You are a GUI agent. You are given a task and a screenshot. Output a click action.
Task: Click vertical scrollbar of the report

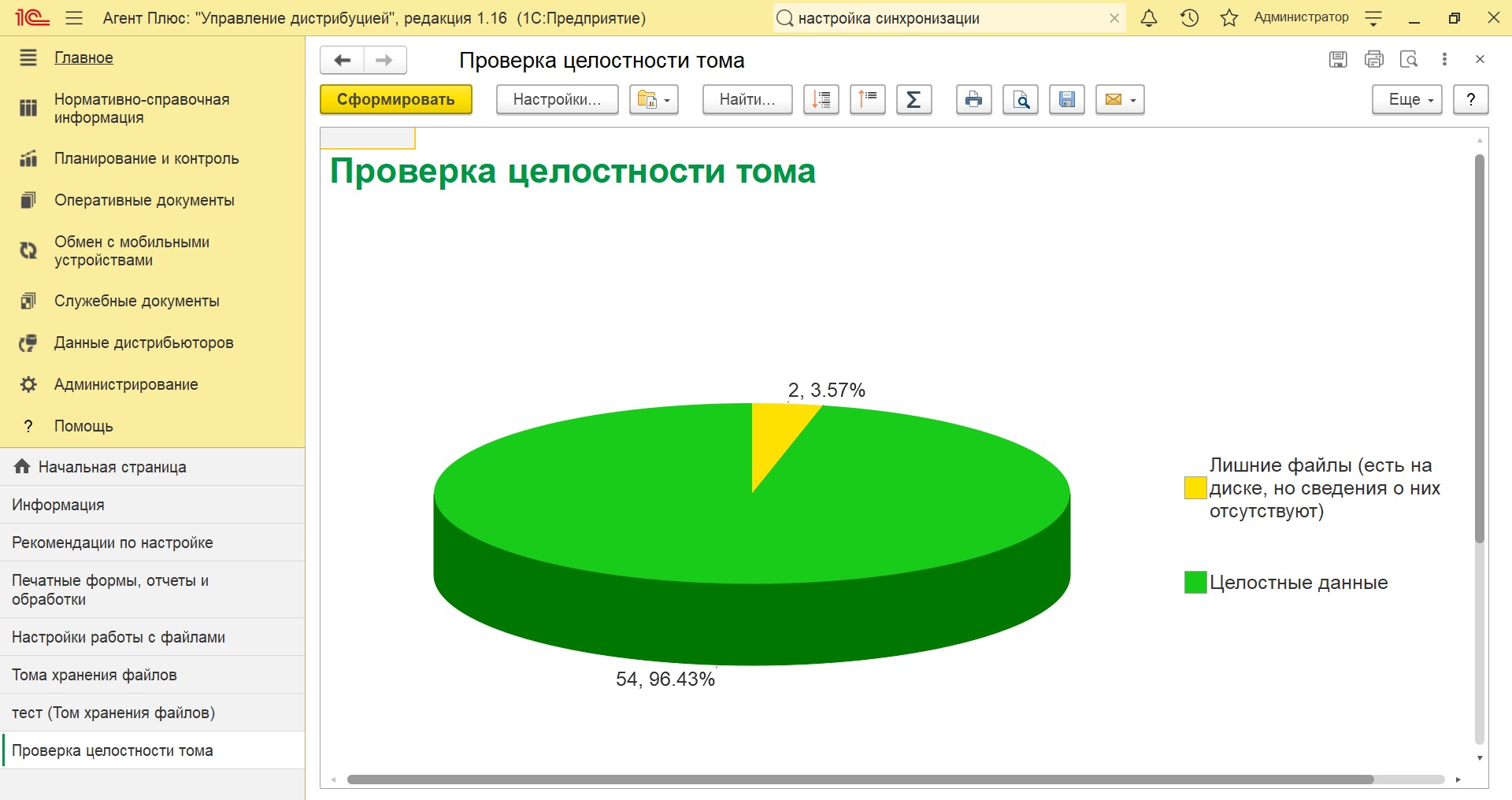[x=1480, y=348]
